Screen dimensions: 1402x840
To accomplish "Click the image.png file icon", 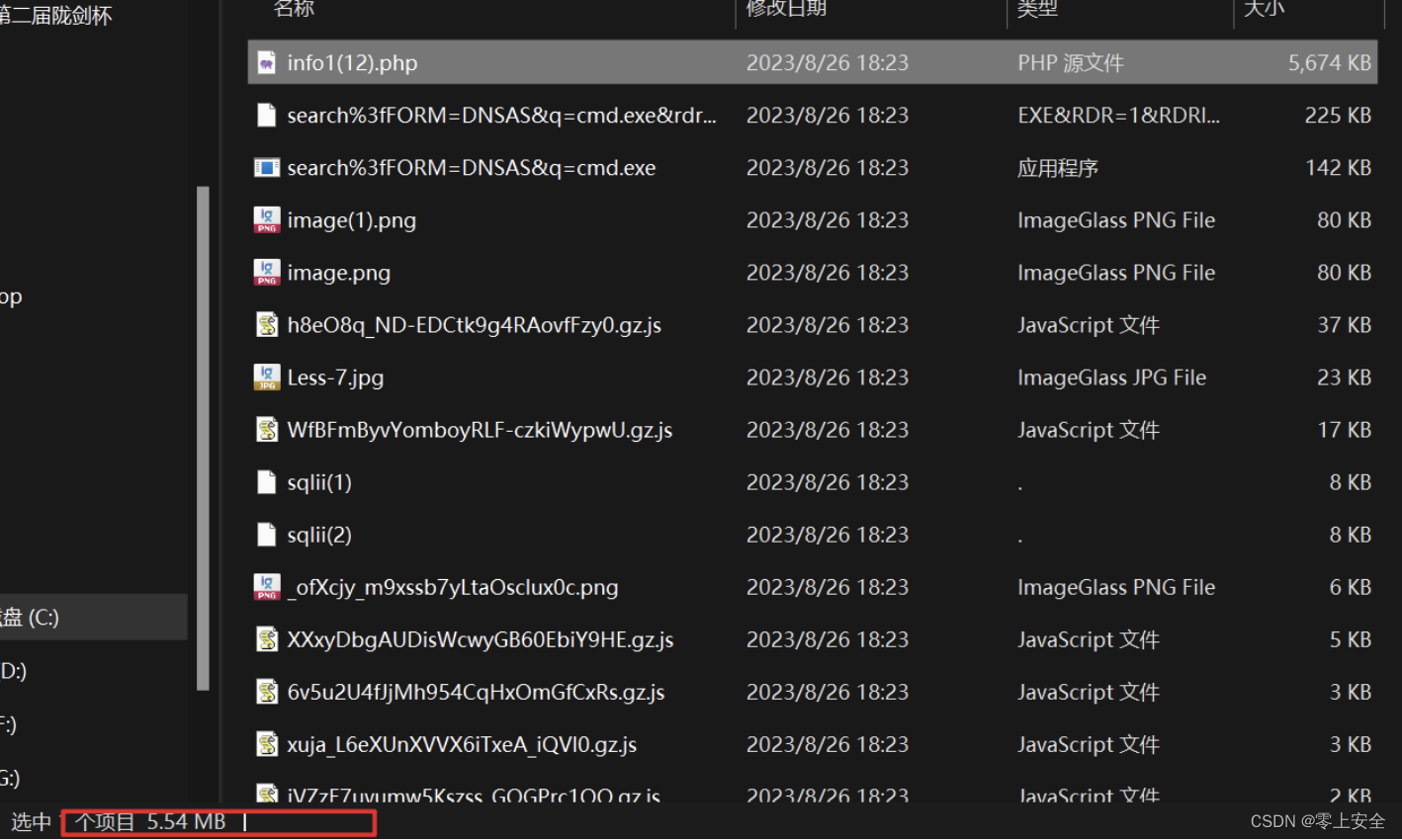I will click(267, 272).
